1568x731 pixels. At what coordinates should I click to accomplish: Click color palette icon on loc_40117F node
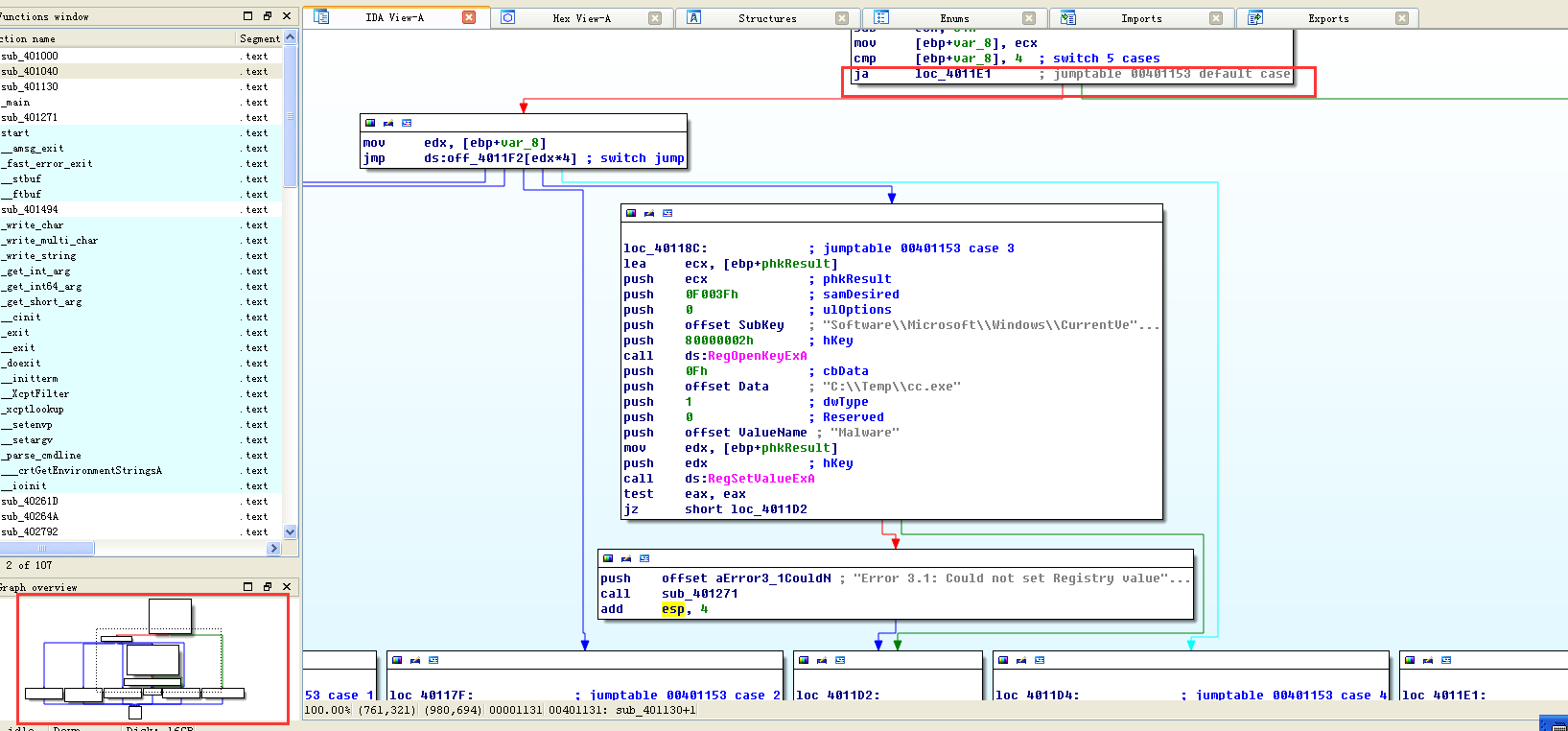click(397, 660)
